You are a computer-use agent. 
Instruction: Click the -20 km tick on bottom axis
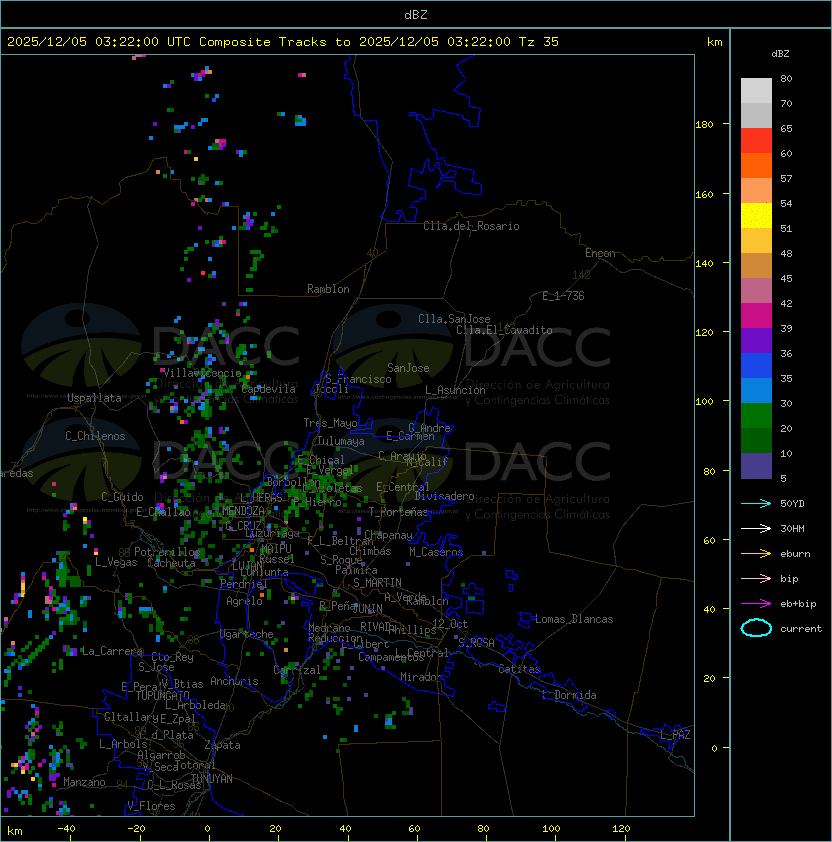136,829
